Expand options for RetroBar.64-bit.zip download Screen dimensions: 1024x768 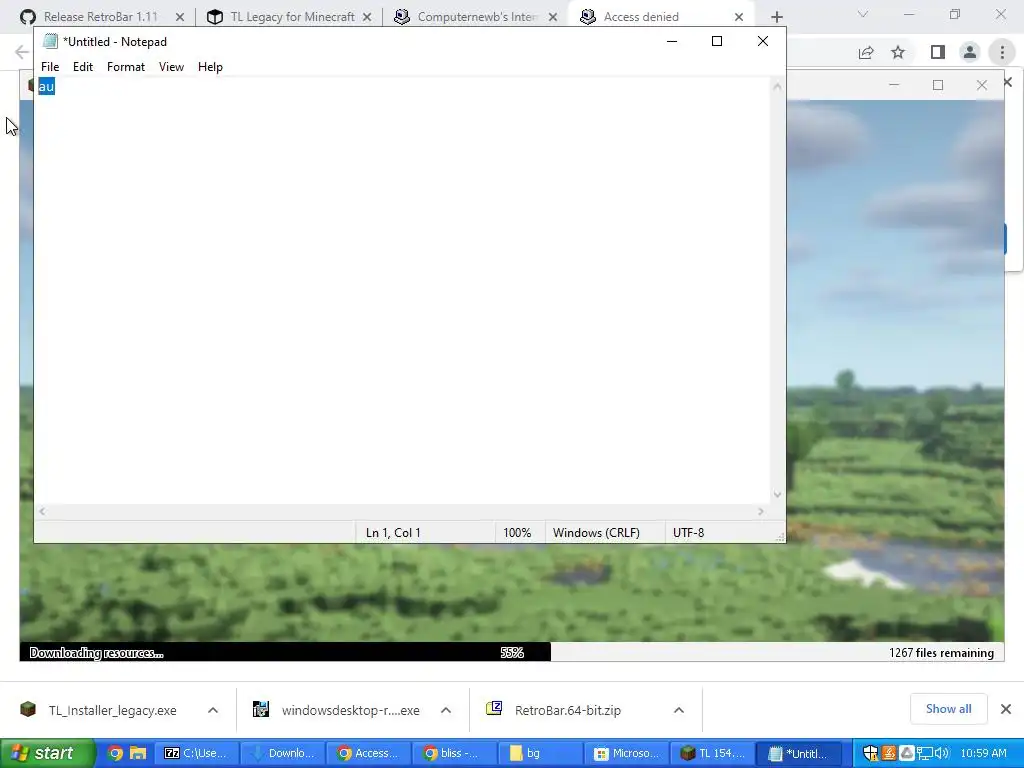(x=679, y=710)
